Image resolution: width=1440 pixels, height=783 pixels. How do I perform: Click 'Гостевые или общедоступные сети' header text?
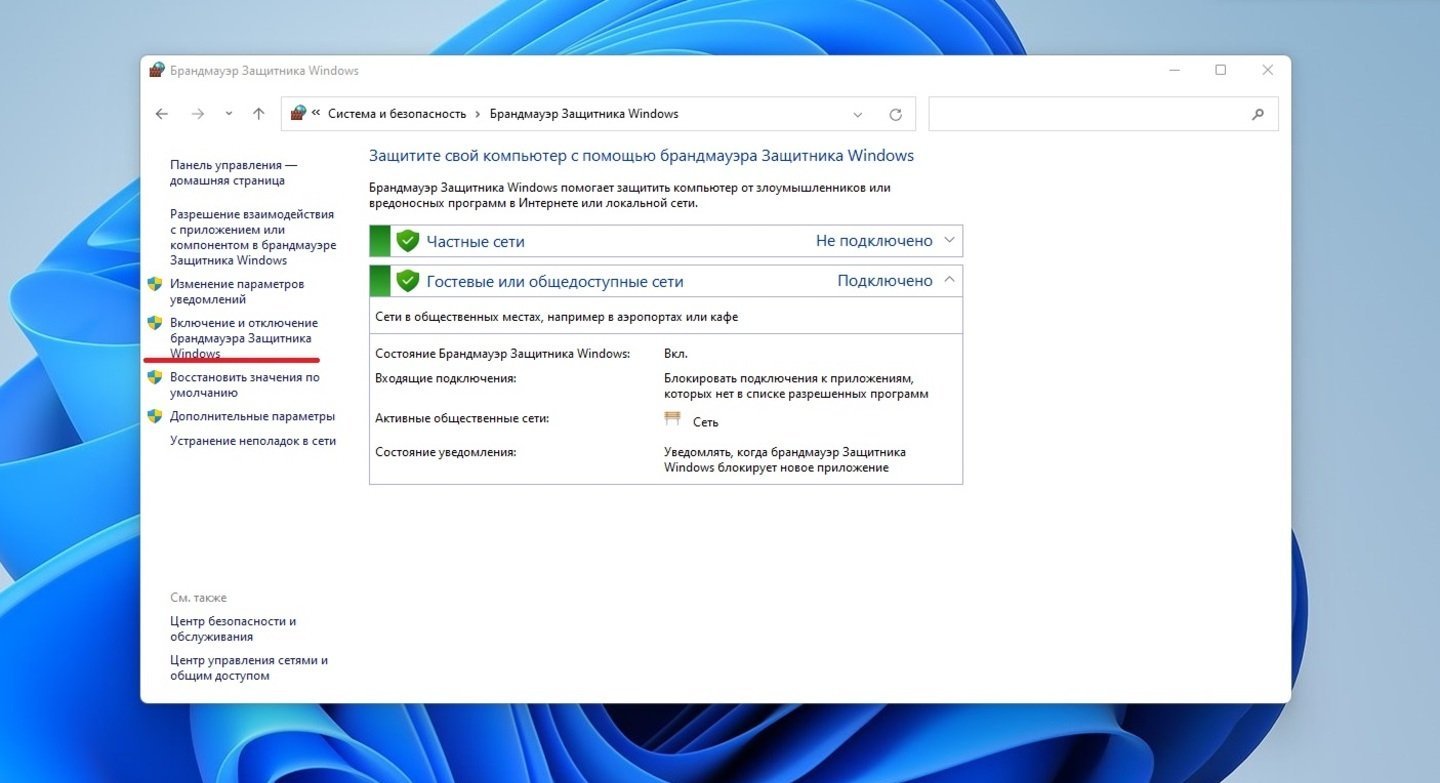click(x=555, y=281)
